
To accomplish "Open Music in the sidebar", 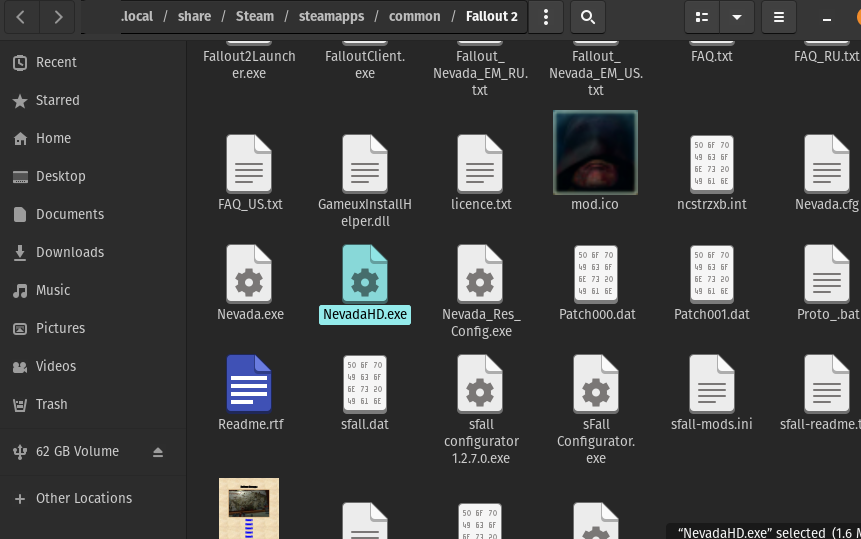I will coord(93,290).
